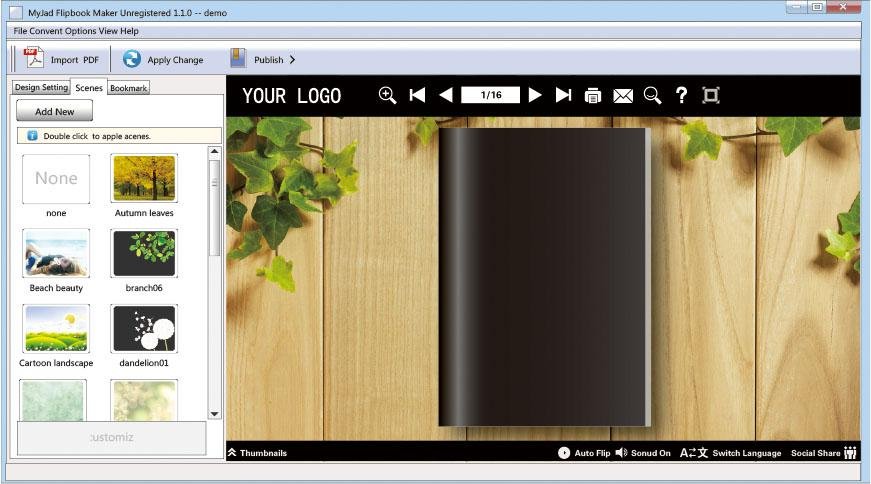Click the black book cover
The height and width of the screenshot is (484, 871).
tap(544, 277)
